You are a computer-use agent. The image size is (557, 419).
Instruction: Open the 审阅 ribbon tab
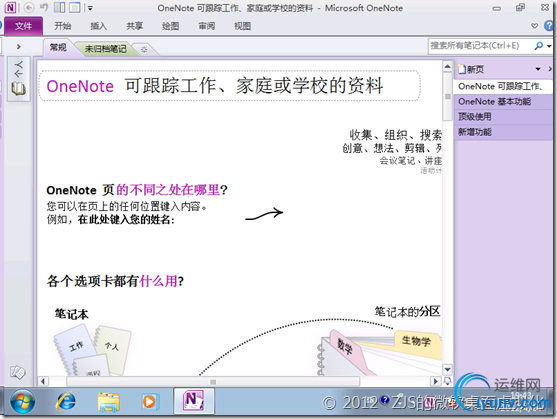[206, 26]
